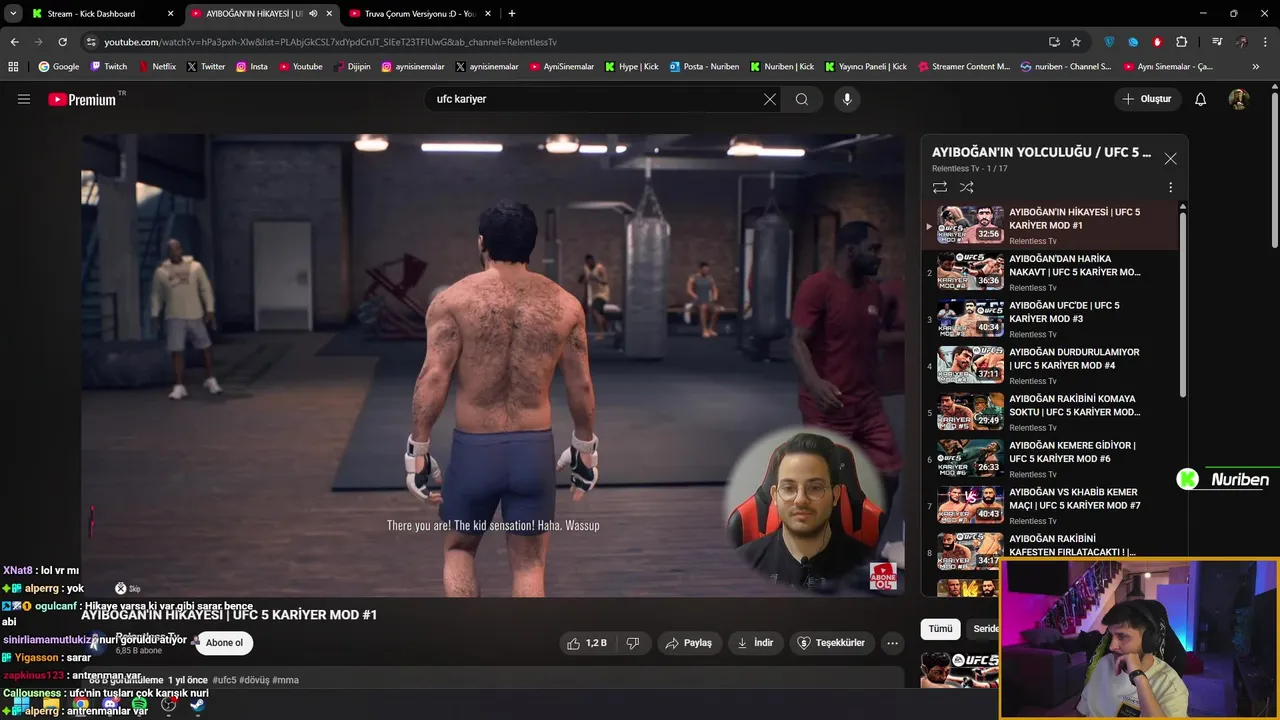Open the Netflix bookmark

tap(156, 67)
